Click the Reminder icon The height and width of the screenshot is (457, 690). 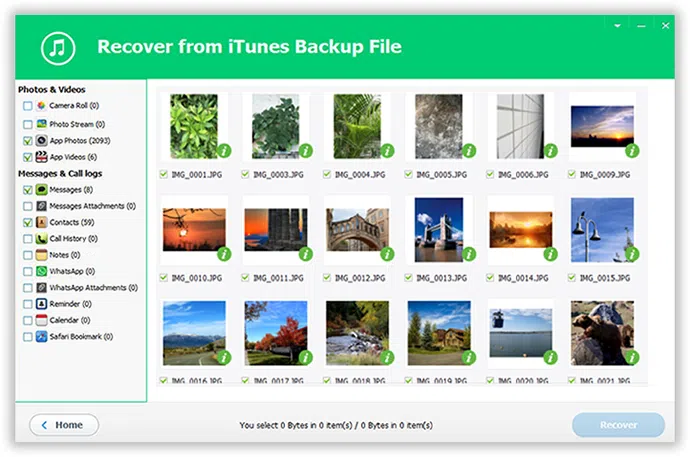(41, 303)
